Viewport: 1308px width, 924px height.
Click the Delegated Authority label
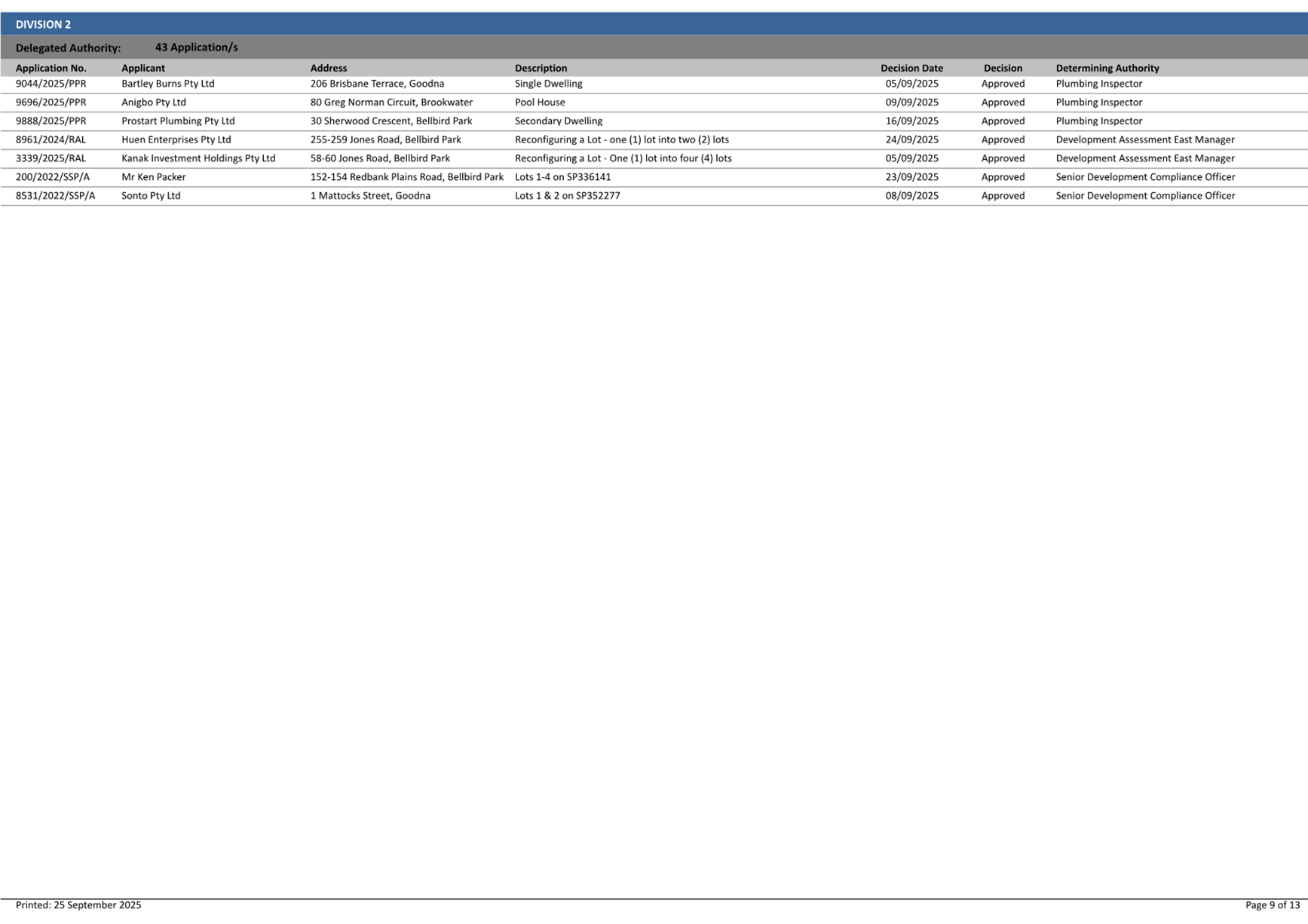68,47
